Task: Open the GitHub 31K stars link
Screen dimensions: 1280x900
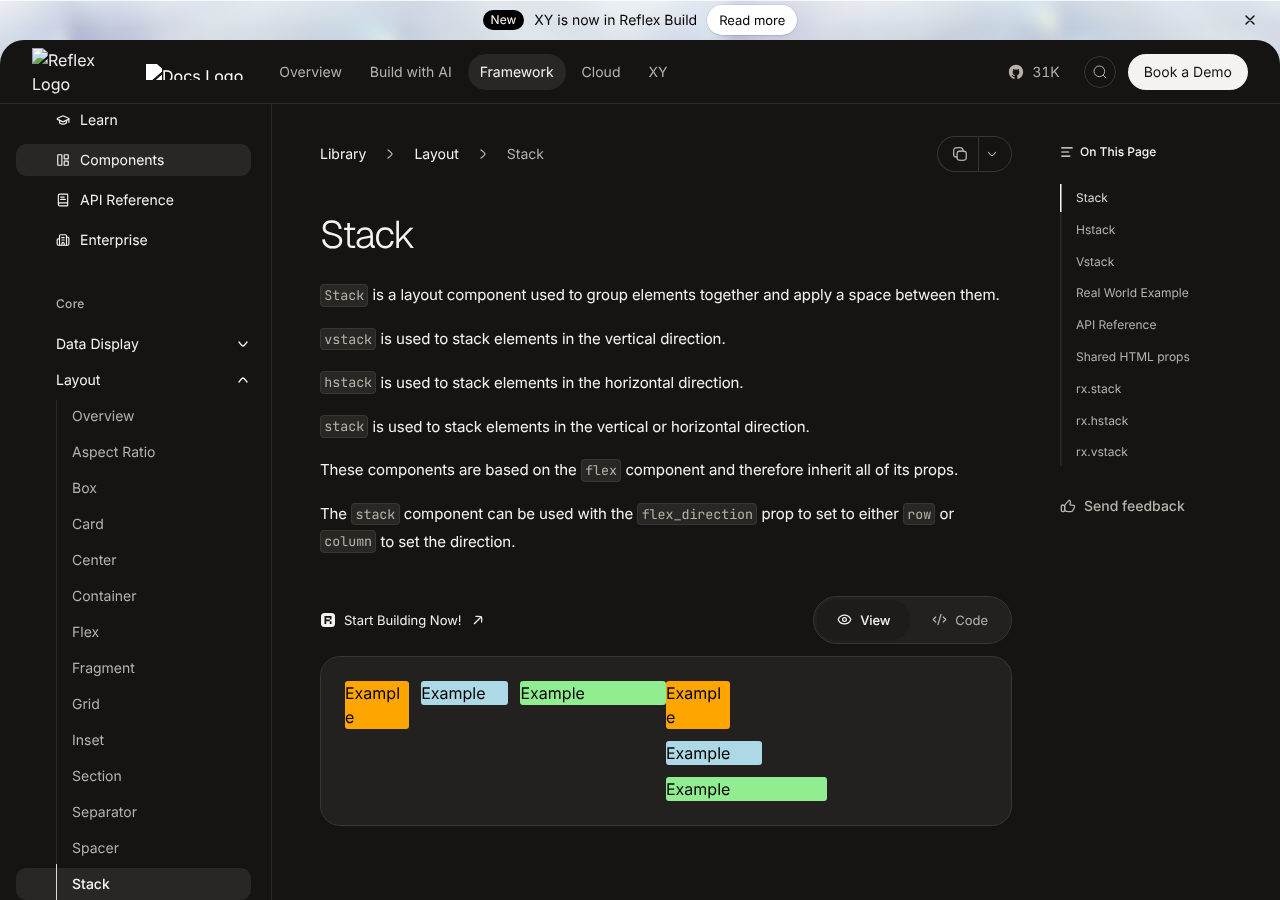Action: point(1034,72)
